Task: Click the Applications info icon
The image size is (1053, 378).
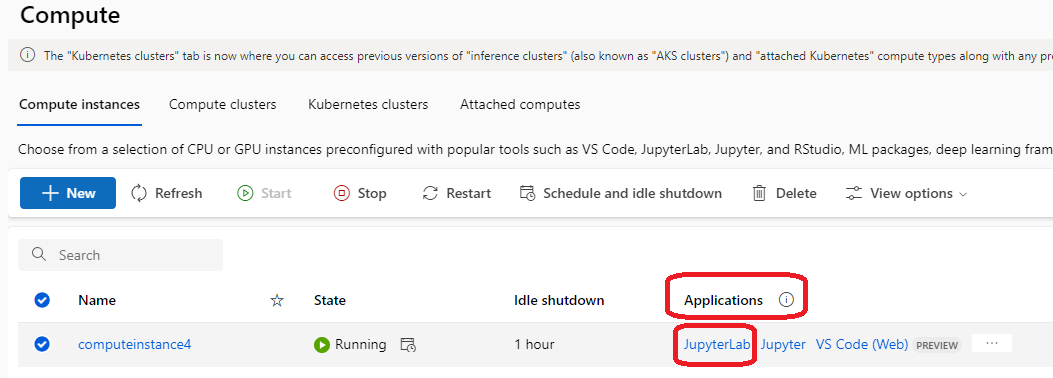Action: (x=786, y=300)
